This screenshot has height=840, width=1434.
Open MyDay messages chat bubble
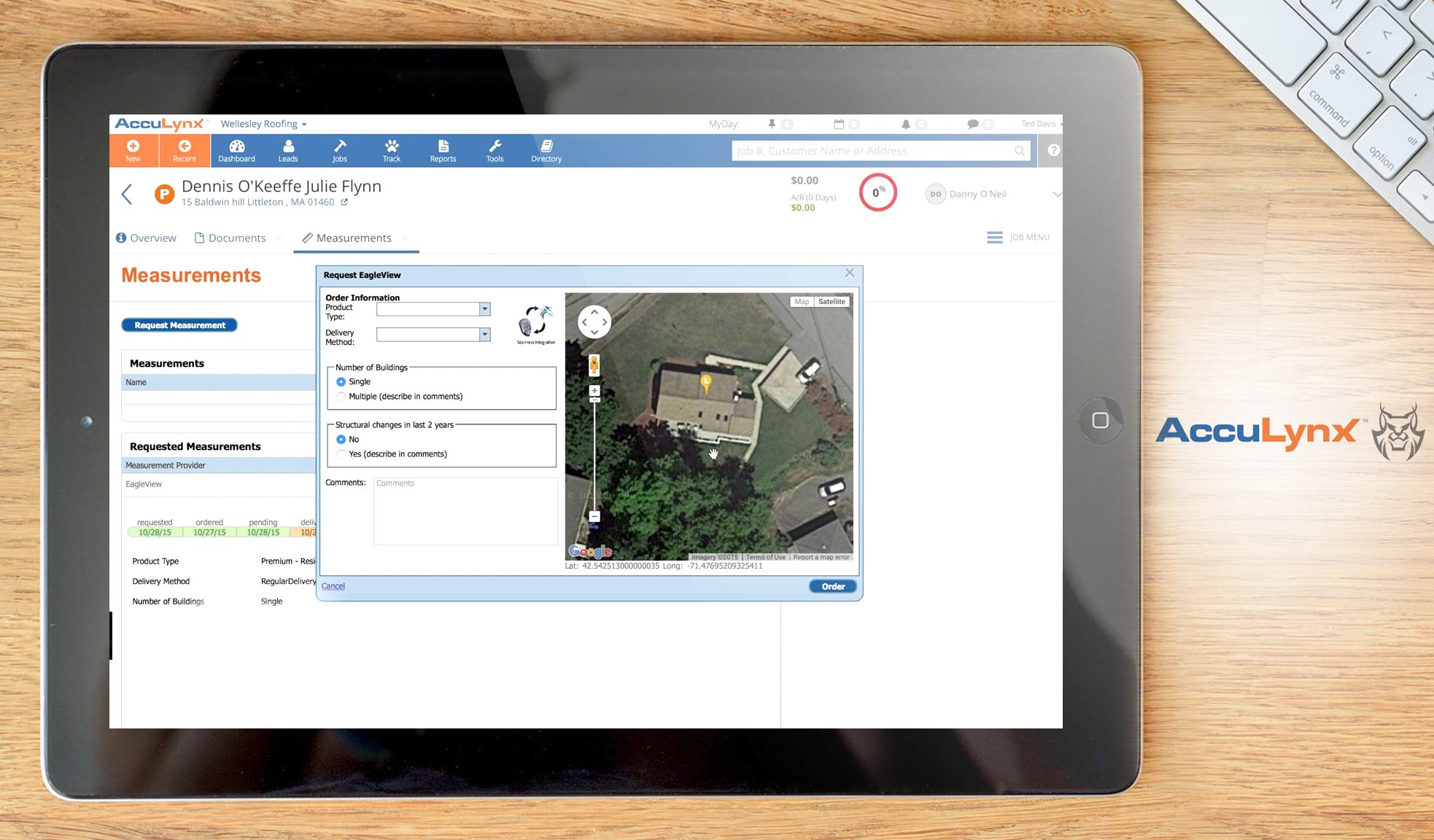coord(971,123)
